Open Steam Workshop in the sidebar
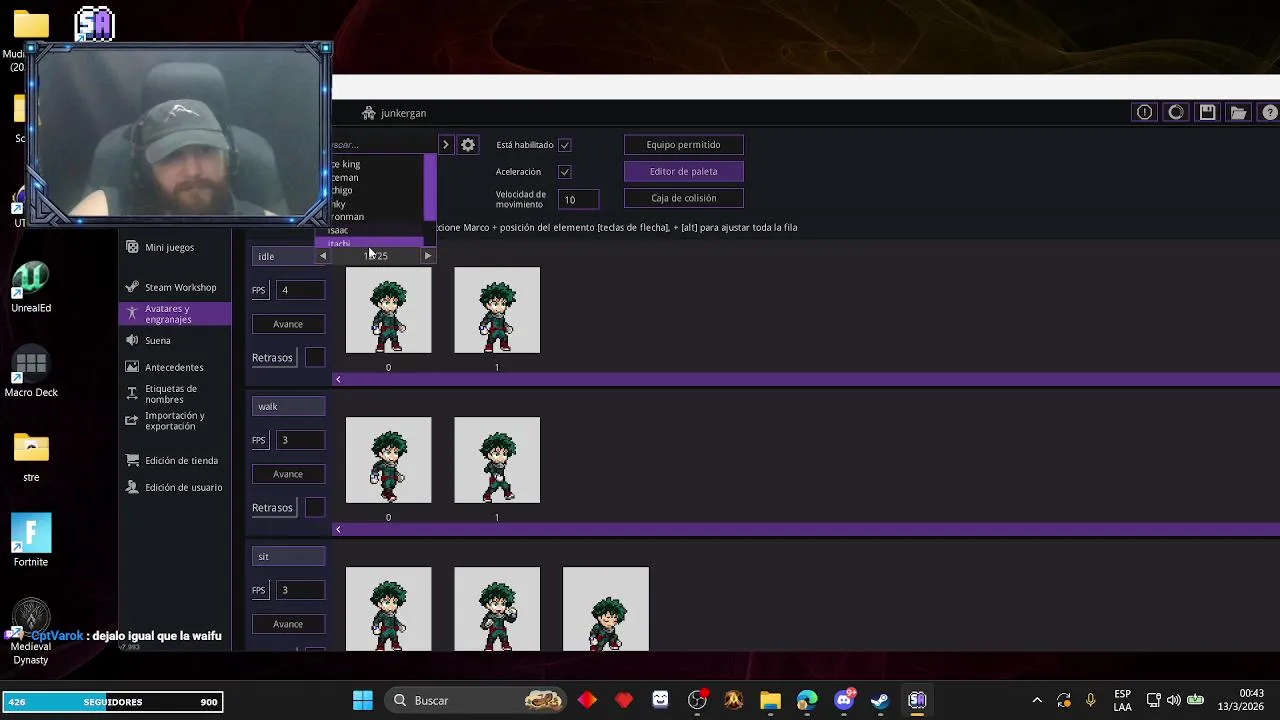The width and height of the screenshot is (1280, 720). [175, 287]
